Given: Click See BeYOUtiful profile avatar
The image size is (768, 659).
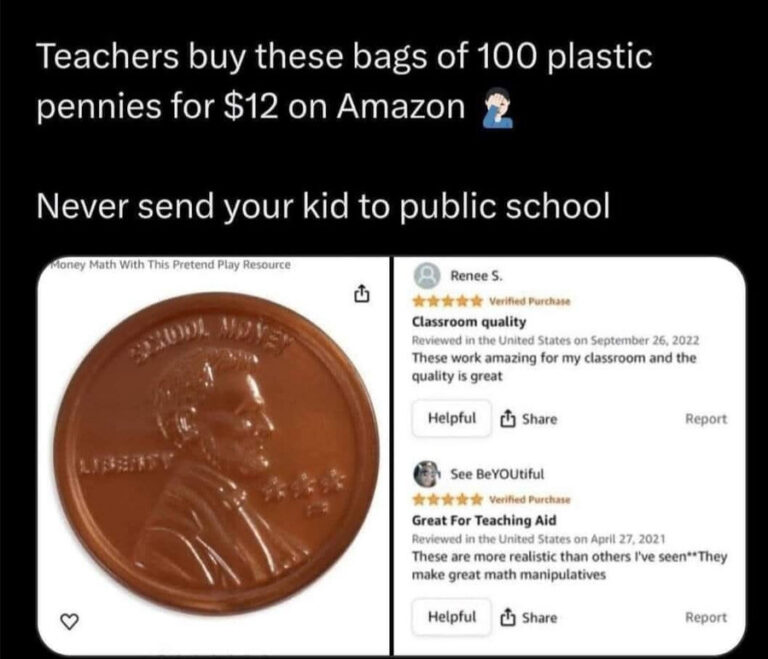Looking at the screenshot, I should [427, 474].
